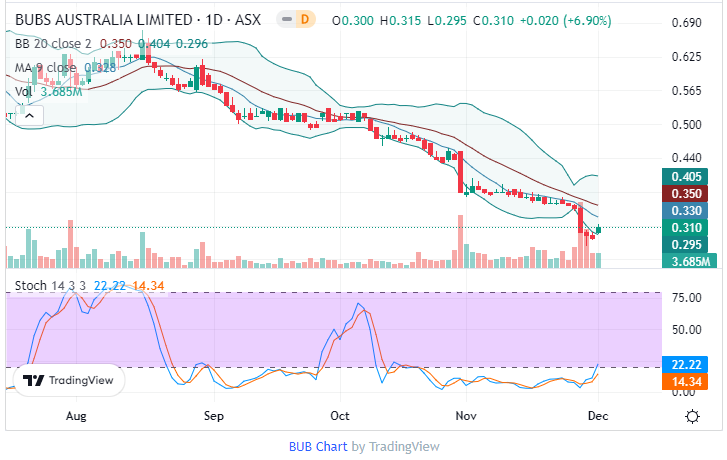Click the orange D delayed-data badge
The height and width of the screenshot is (460, 727).
coord(305,20)
